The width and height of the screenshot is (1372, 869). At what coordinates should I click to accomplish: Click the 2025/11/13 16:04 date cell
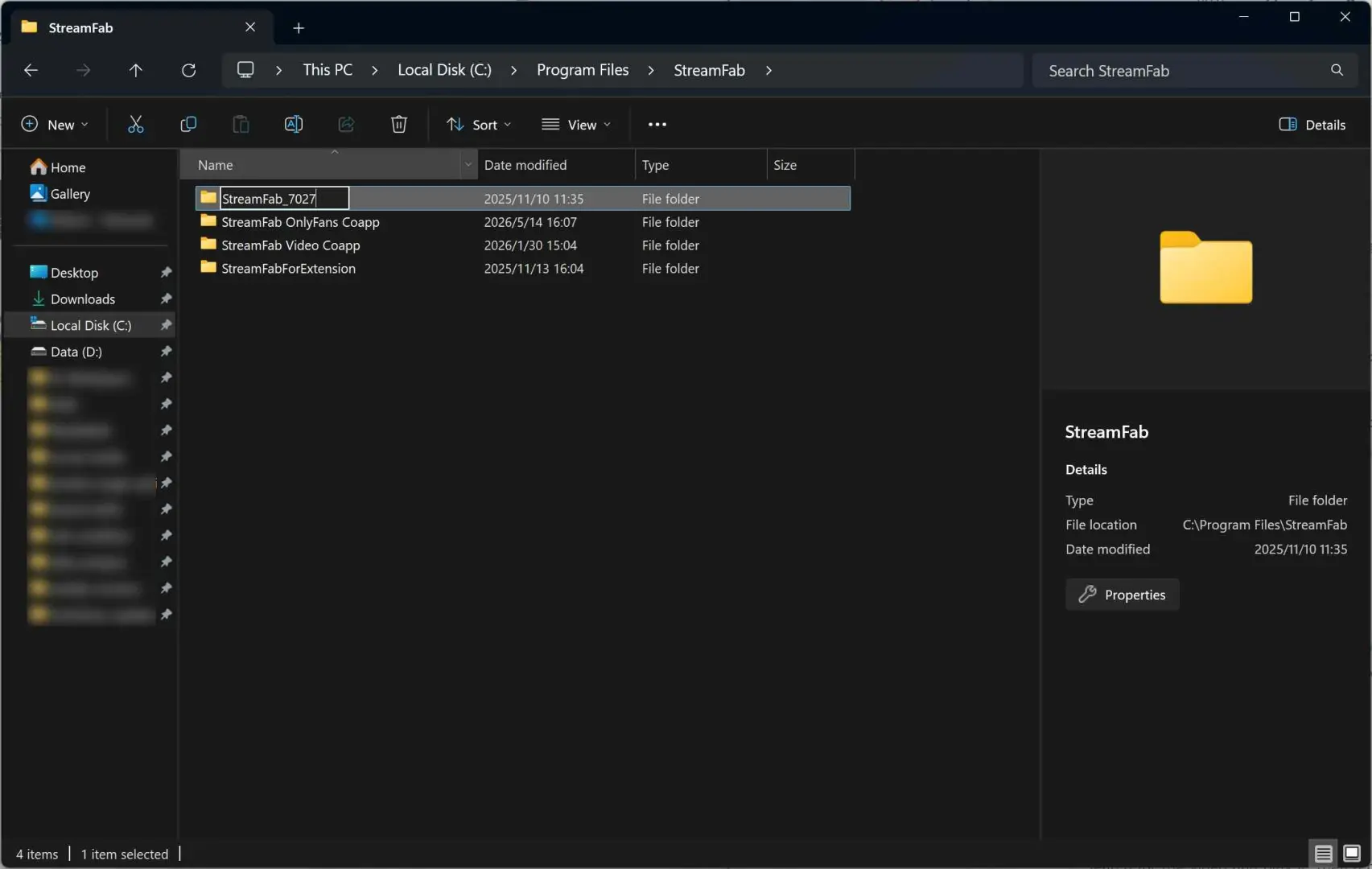pos(534,269)
